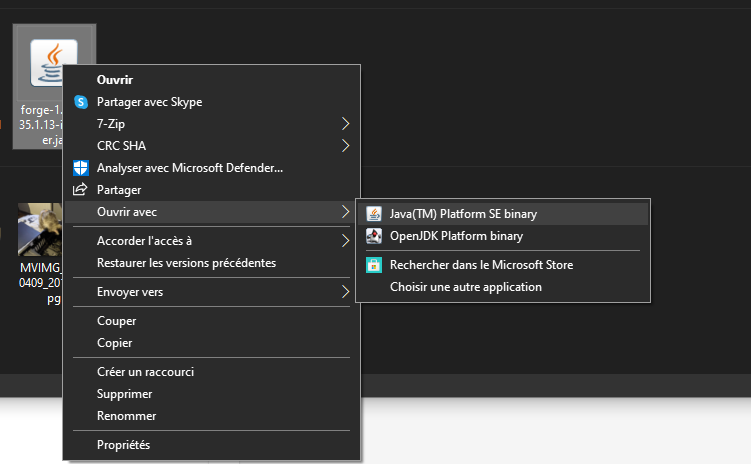The width and height of the screenshot is (751, 464).
Task: Click the Microsoft Store bag icon
Action: pos(374,265)
